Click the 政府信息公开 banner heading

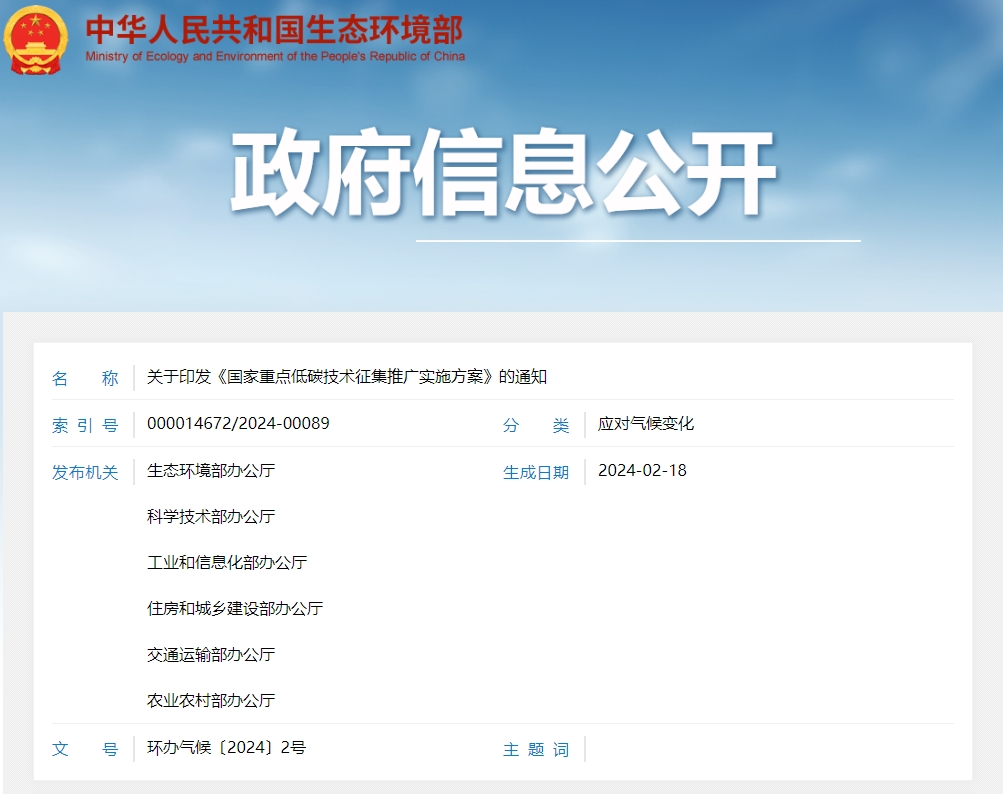click(503, 172)
